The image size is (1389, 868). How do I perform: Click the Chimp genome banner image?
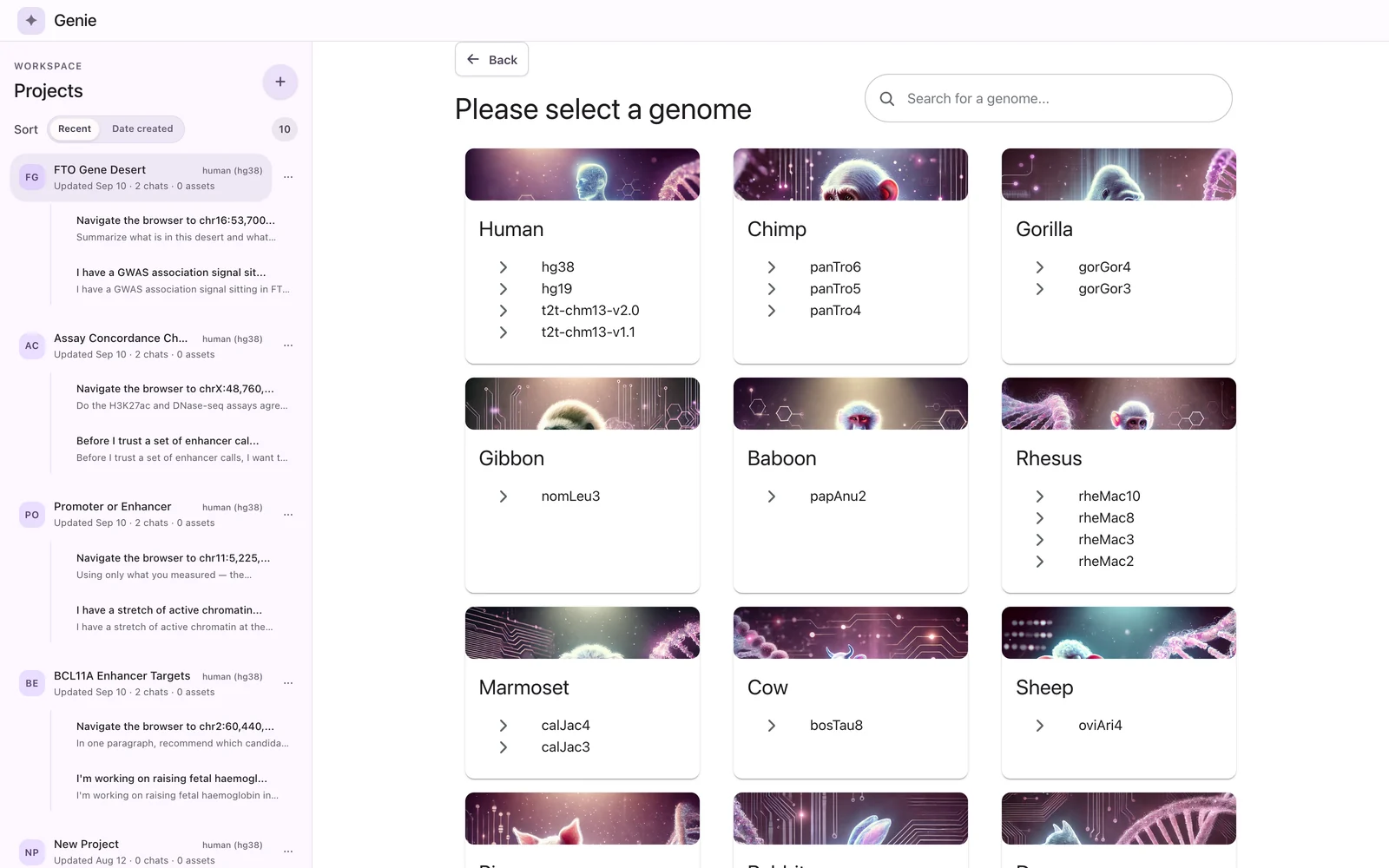[x=851, y=174]
